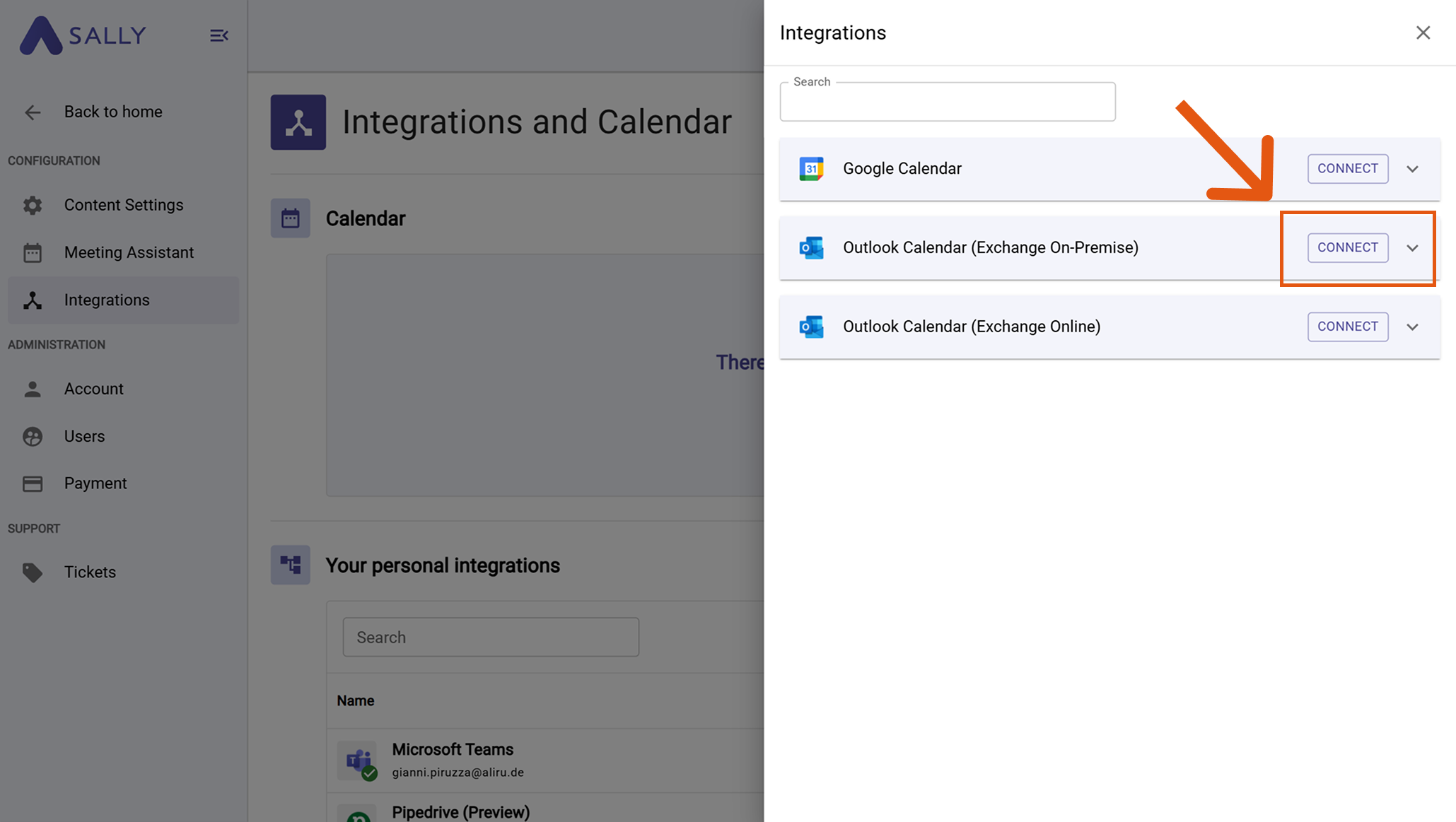This screenshot has width=1456, height=822.
Task: Select the Microsoft Teams row name
Action: 453,749
